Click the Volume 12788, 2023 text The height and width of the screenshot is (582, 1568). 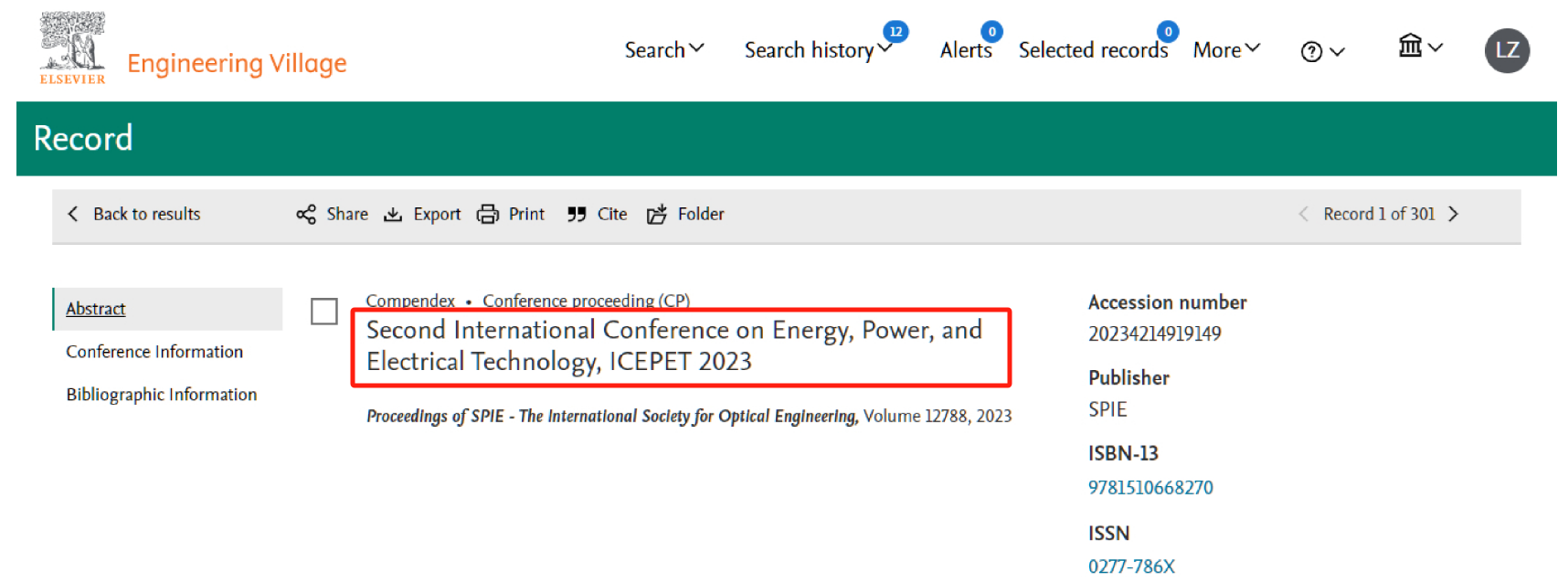[x=938, y=417]
